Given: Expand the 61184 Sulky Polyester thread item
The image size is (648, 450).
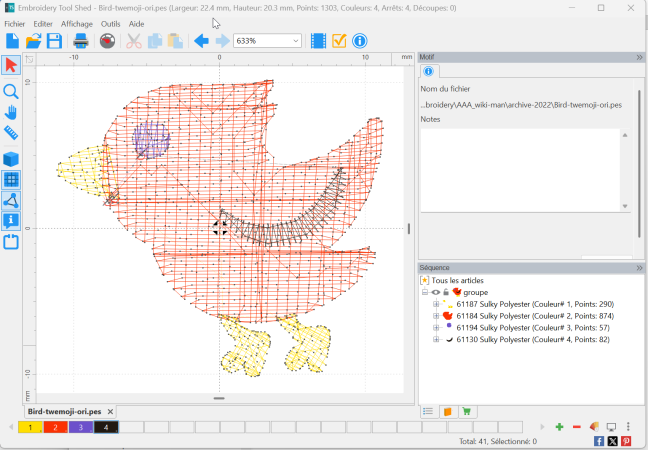Looking at the screenshot, I should (x=436, y=316).
